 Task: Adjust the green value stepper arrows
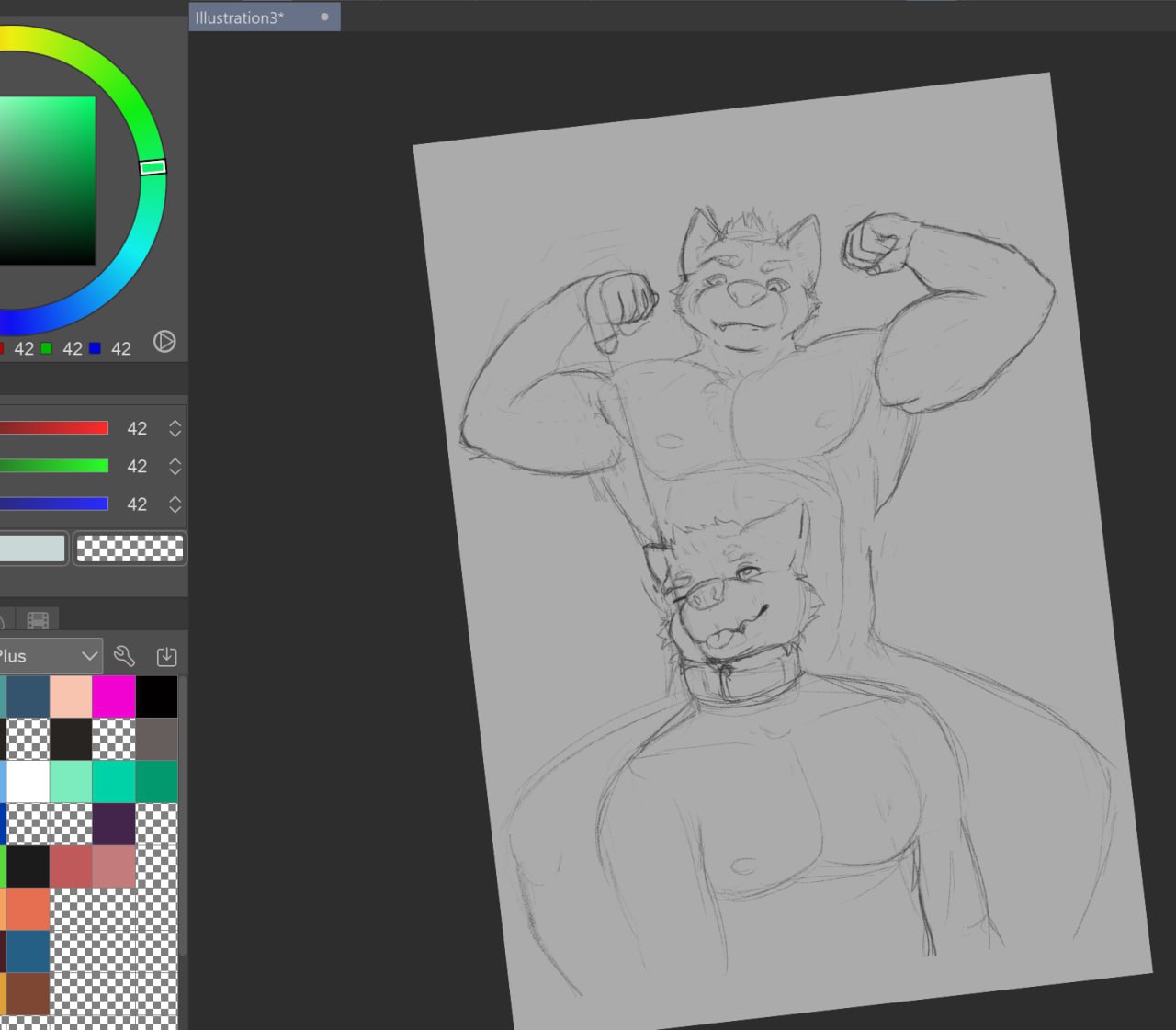175,467
